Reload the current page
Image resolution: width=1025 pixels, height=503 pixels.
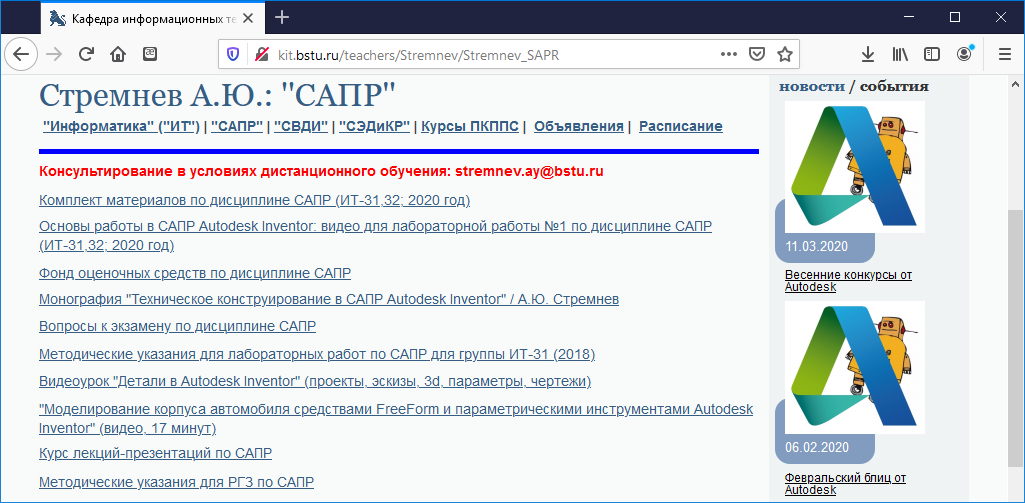(x=86, y=54)
